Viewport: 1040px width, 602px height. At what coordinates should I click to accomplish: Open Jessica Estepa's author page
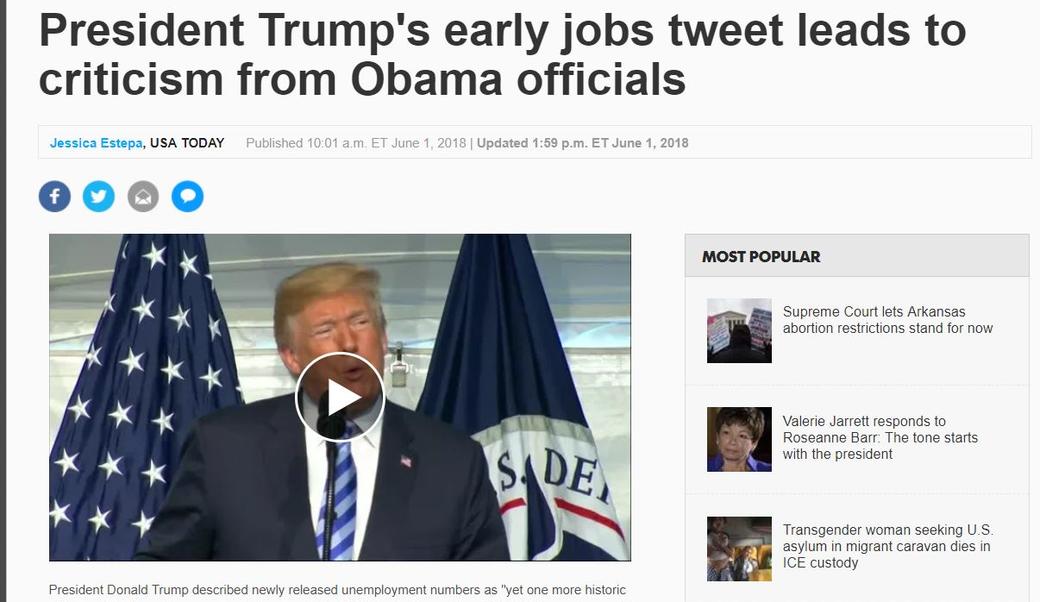[95, 143]
